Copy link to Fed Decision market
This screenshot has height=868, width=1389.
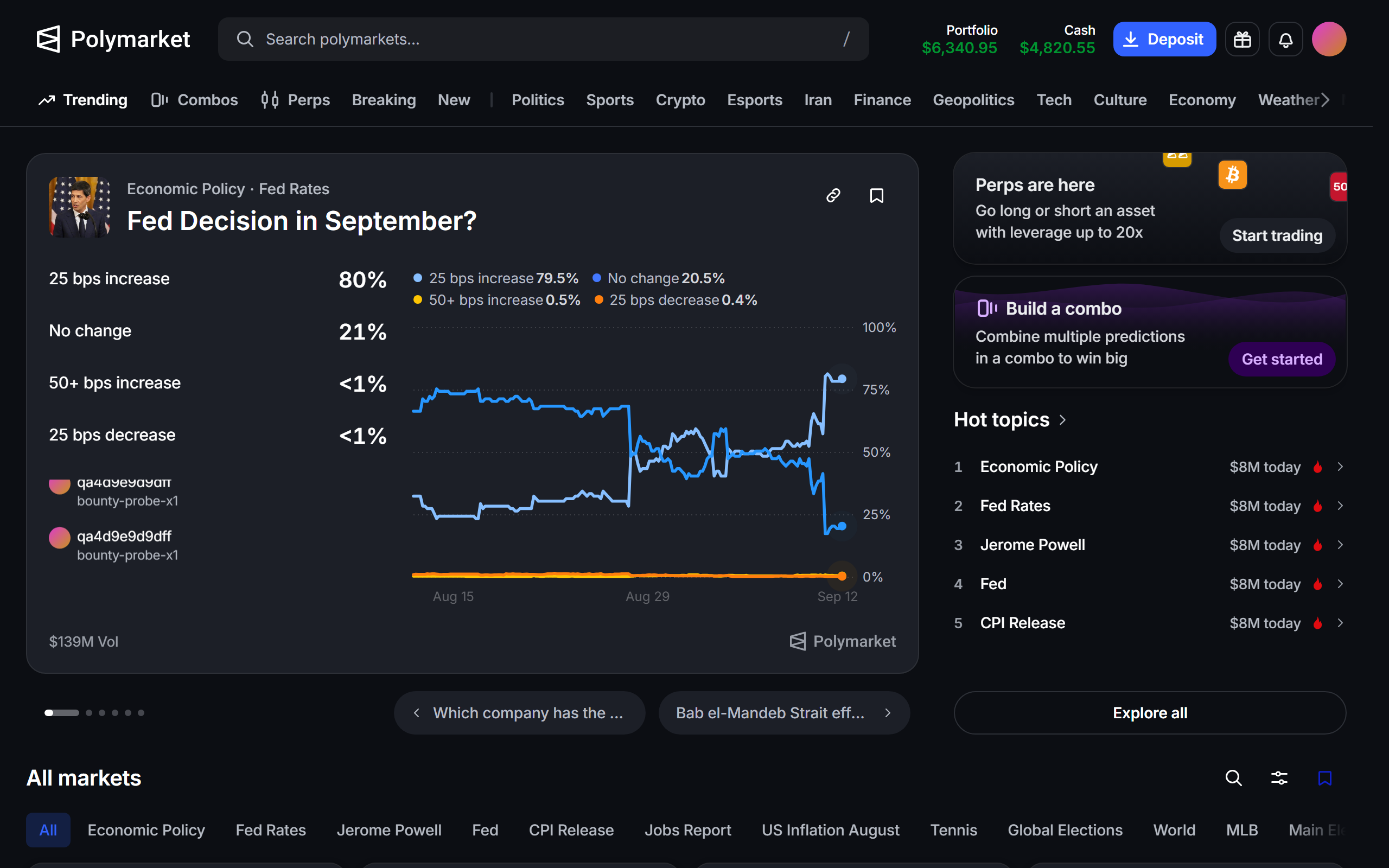point(833,196)
